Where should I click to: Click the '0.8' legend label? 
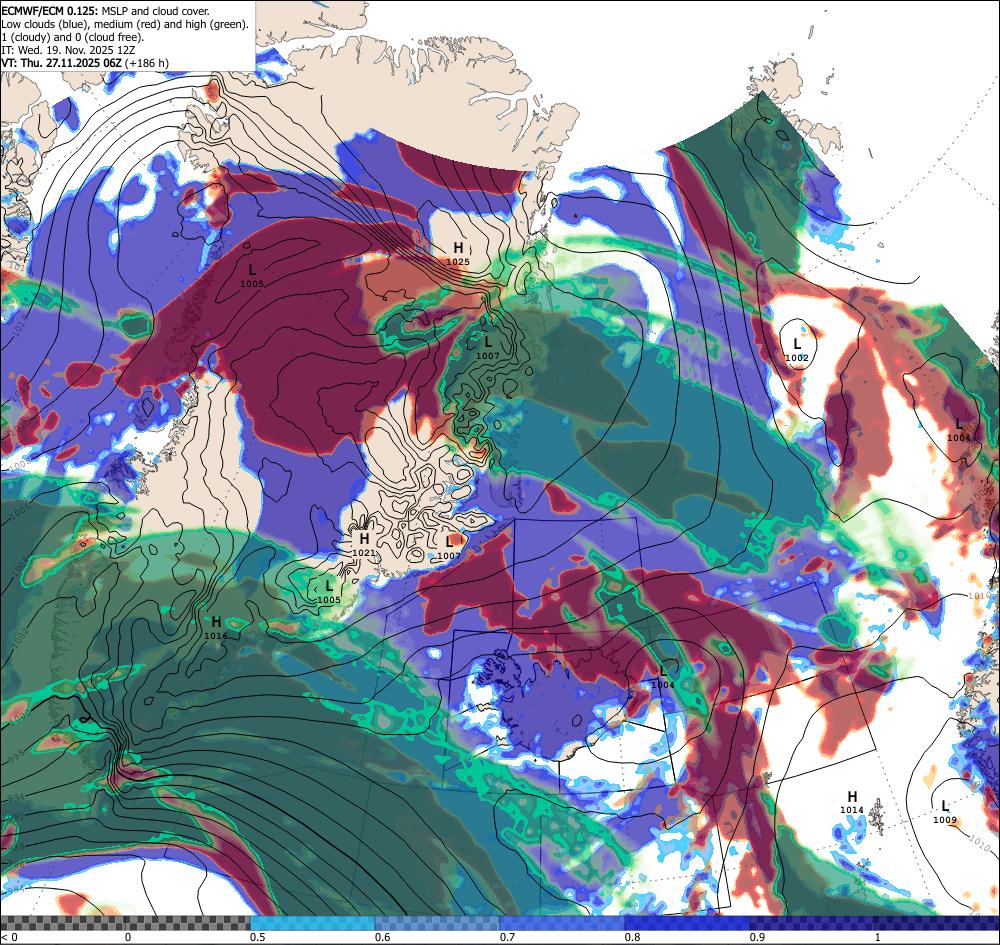tap(633, 937)
